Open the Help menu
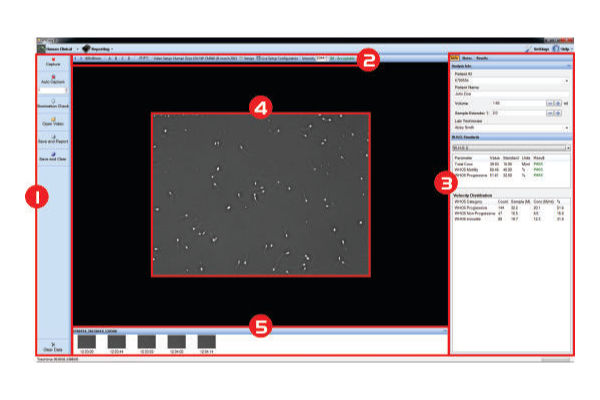Image resolution: width=600 pixels, height=400 pixels. pyautogui.click(x=562, y=49)
